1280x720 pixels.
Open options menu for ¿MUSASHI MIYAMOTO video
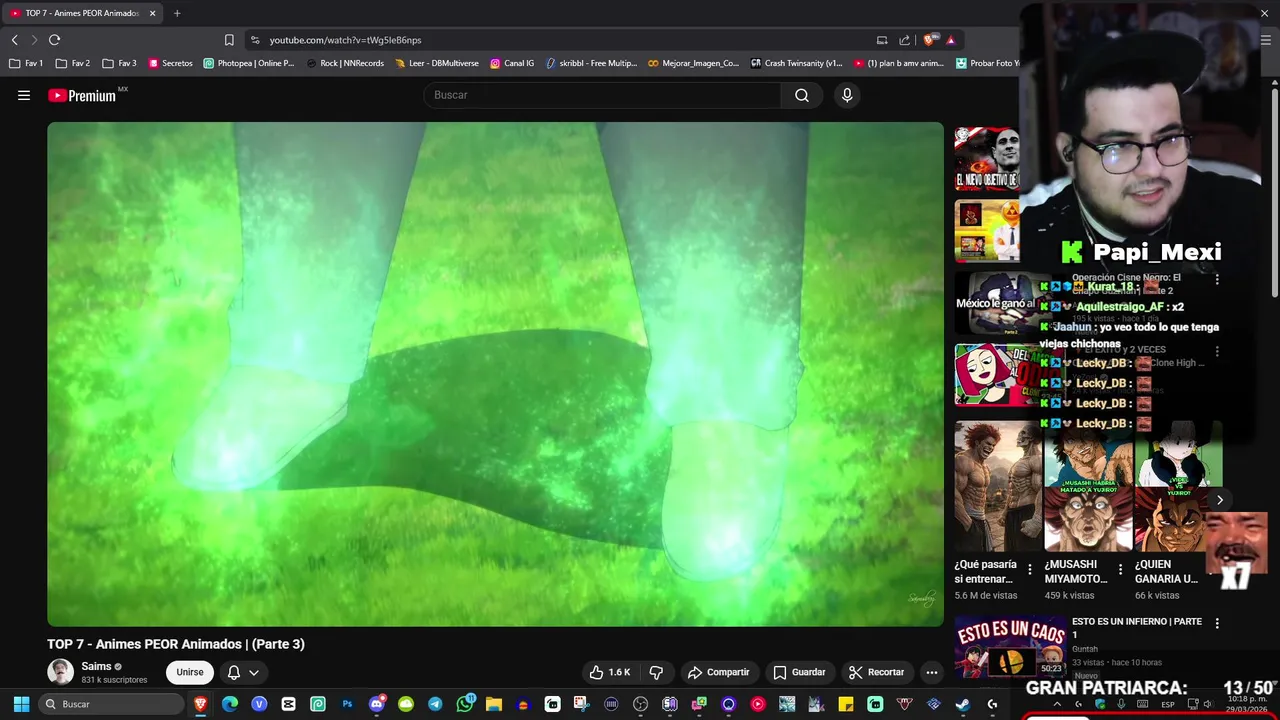click(1120, 570)
